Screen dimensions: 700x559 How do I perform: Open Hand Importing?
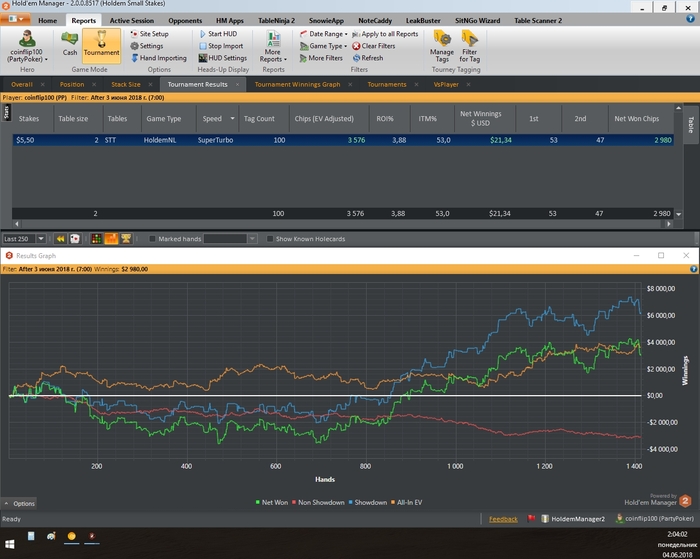(x=158, y=58)
